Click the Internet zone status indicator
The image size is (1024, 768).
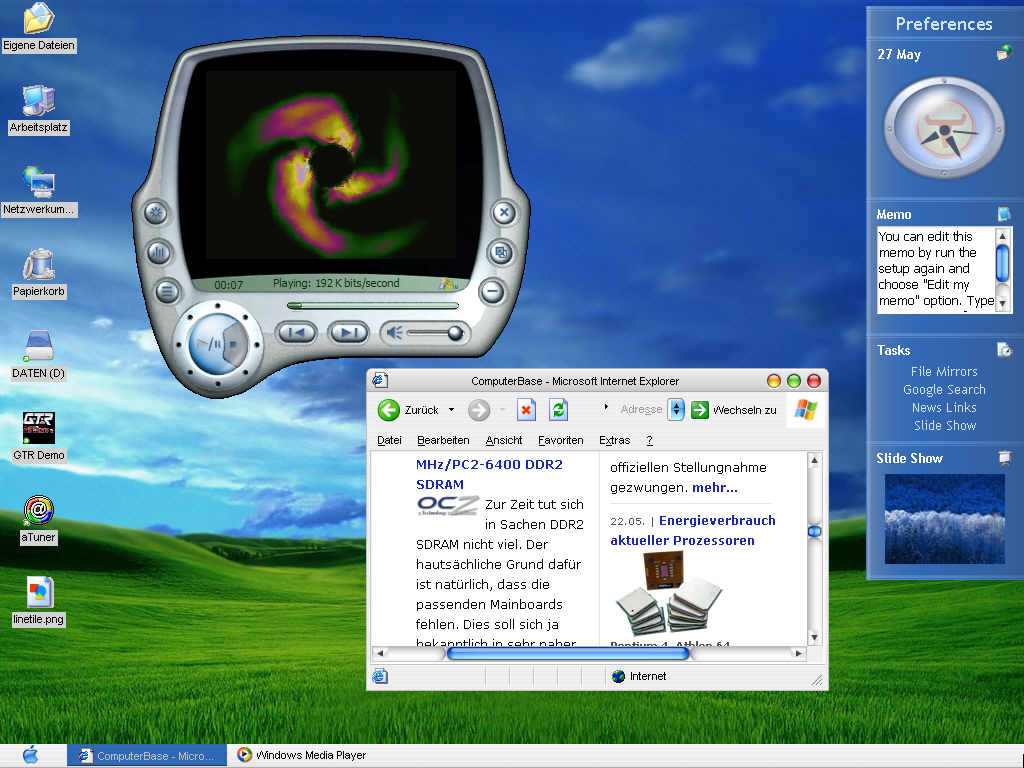click(639, 677)
